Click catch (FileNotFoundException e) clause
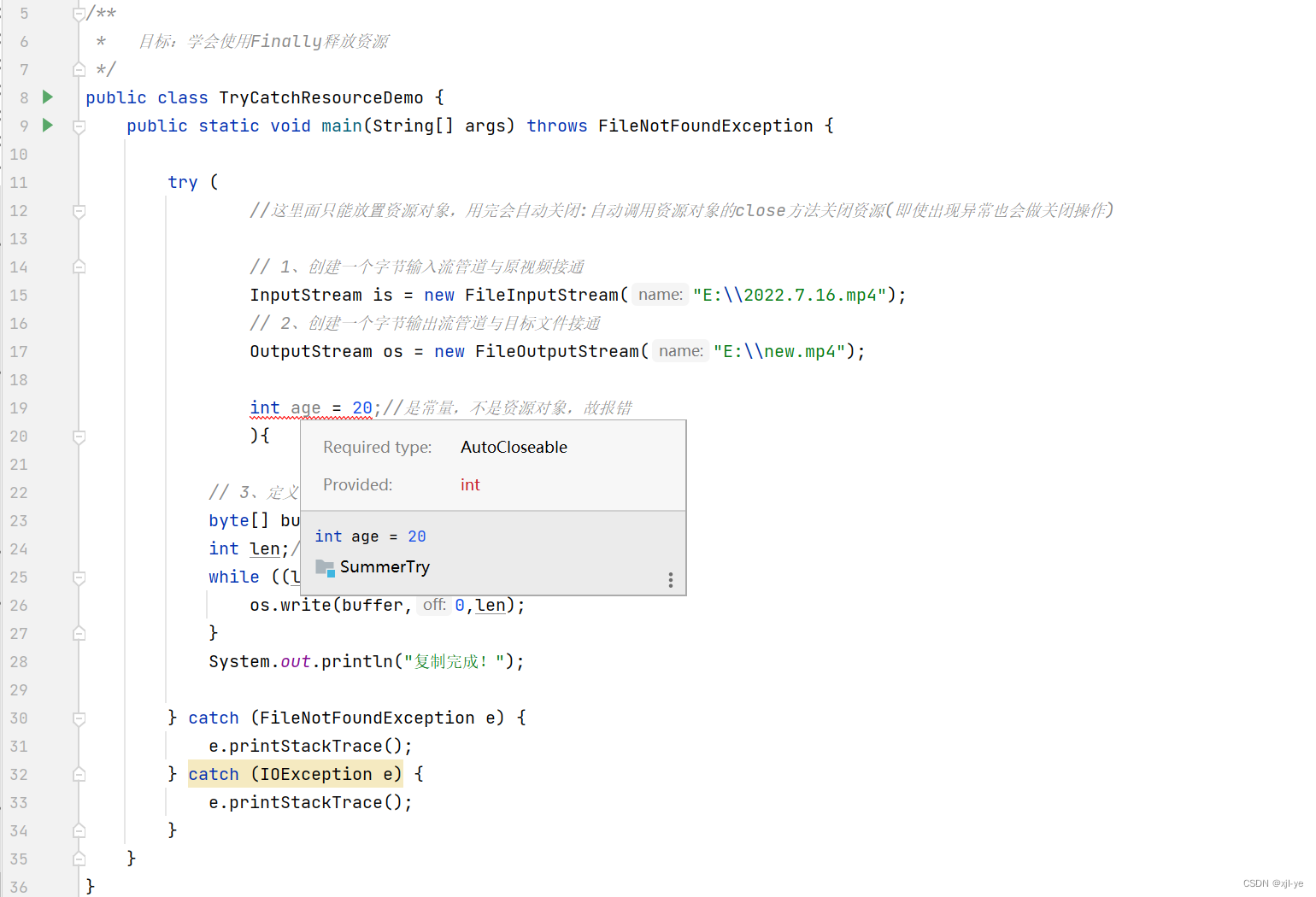1316x897 pixels. (x=346, y=718)
